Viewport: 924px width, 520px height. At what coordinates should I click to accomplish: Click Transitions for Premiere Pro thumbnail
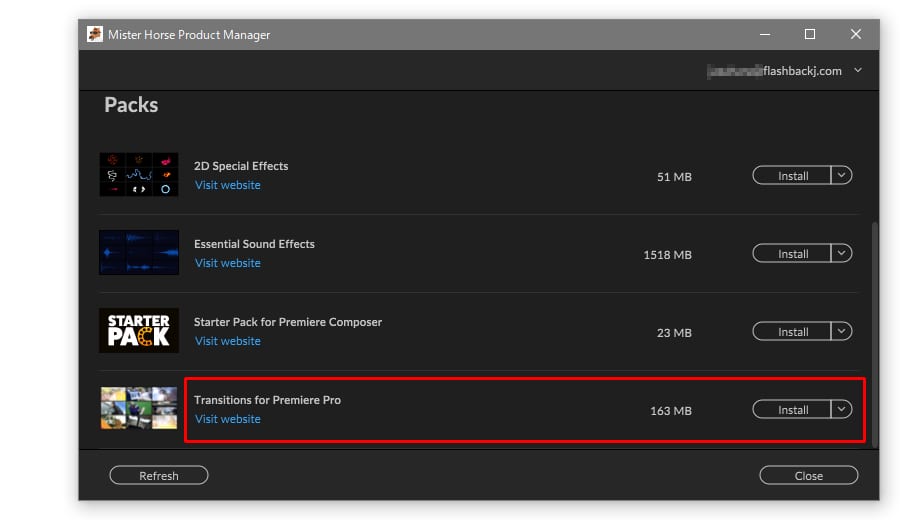point(139,408)
